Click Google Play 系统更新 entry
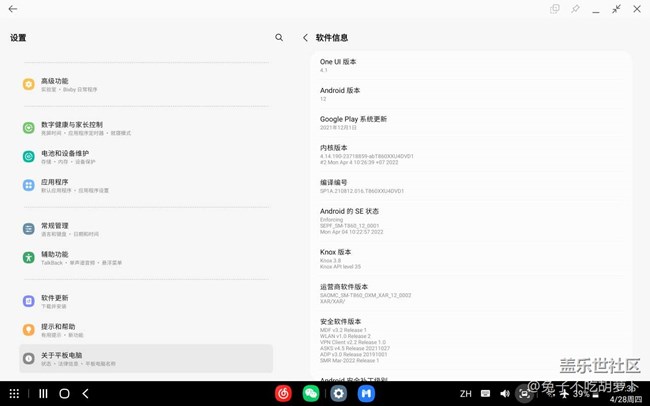This screenshot has height=406, width=650. pos(353,123)
